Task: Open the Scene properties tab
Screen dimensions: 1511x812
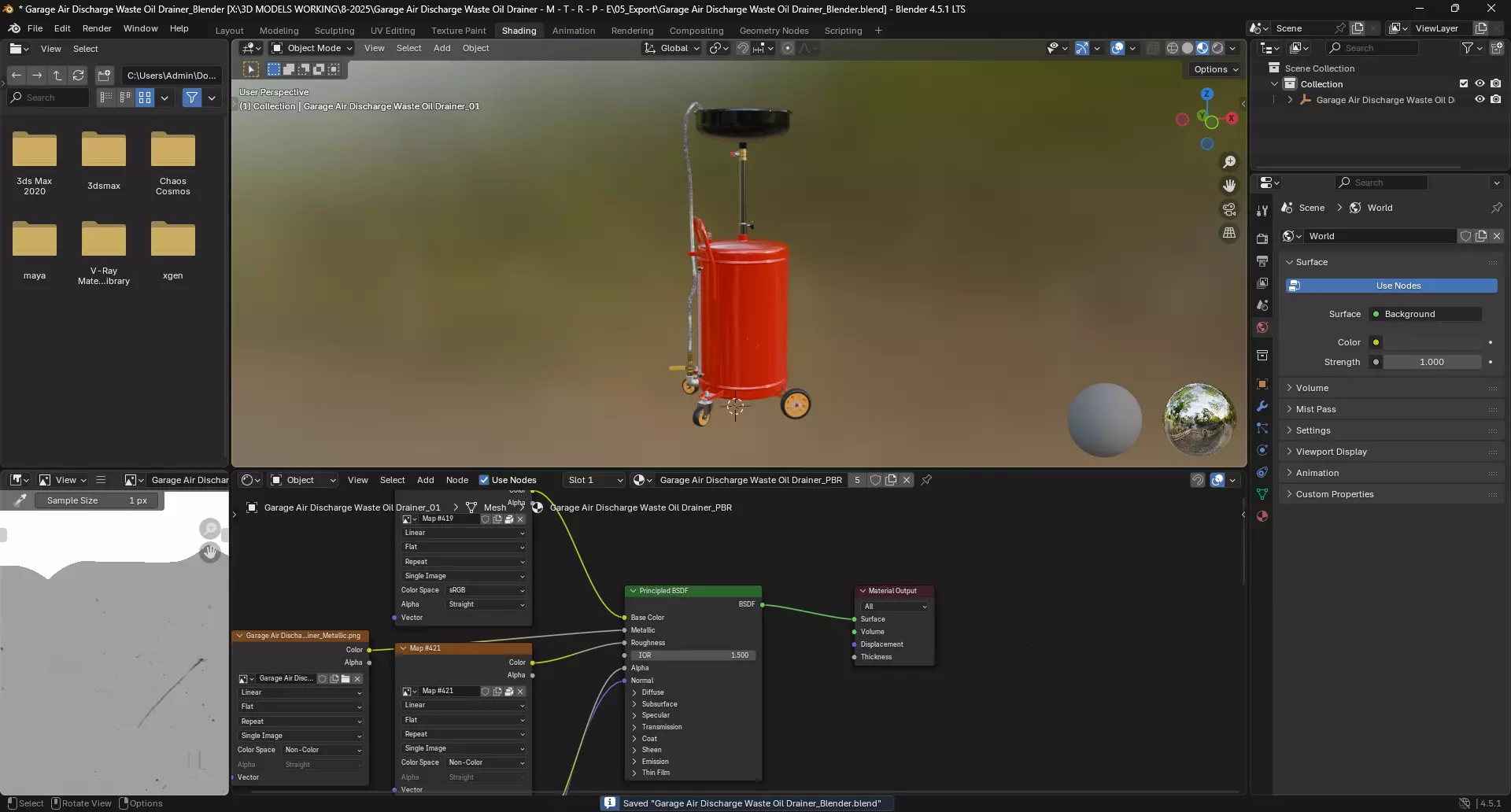Action: 1262,305
